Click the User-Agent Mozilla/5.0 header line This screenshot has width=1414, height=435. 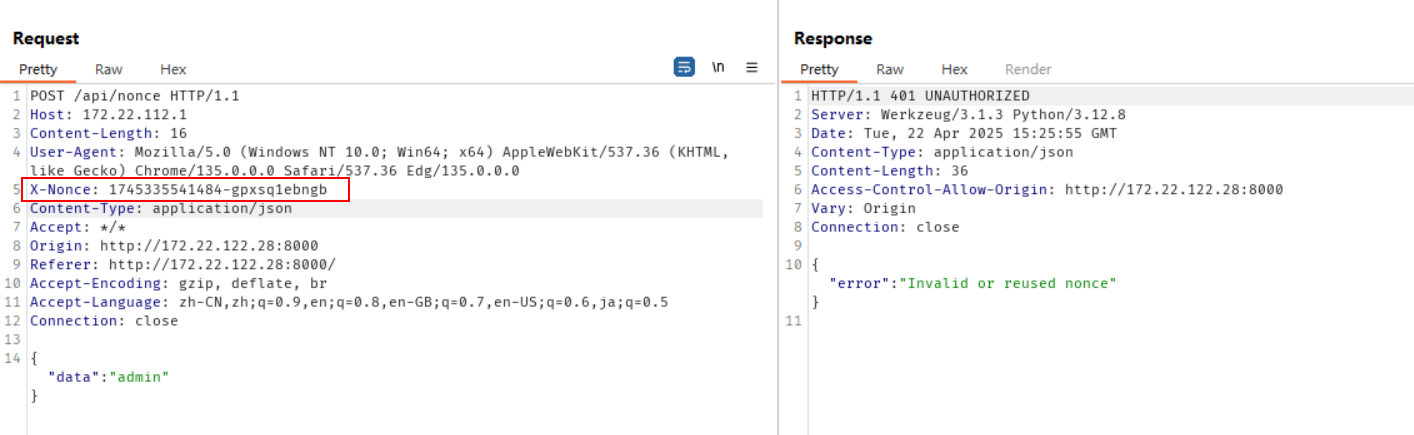point(380,161)
